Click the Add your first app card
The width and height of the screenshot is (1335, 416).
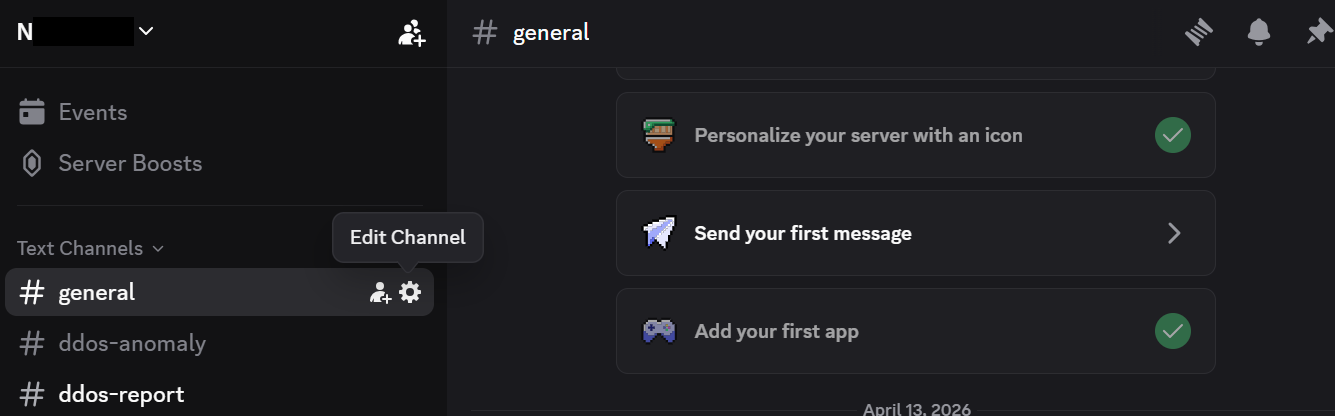(x=776, y=331)
